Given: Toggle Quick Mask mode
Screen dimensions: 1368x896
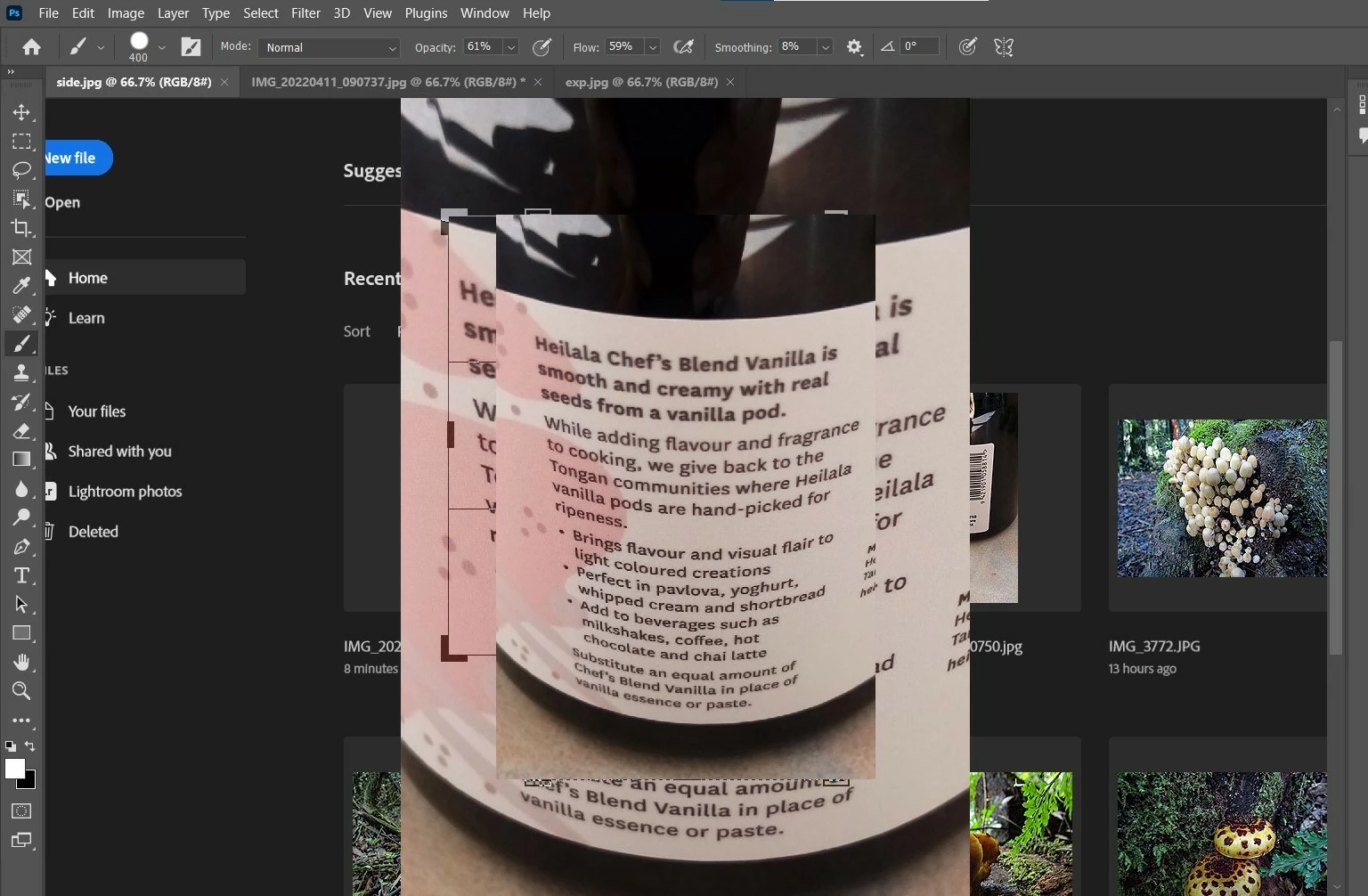Looking at the screenshot, I should [x=21, y=811].
